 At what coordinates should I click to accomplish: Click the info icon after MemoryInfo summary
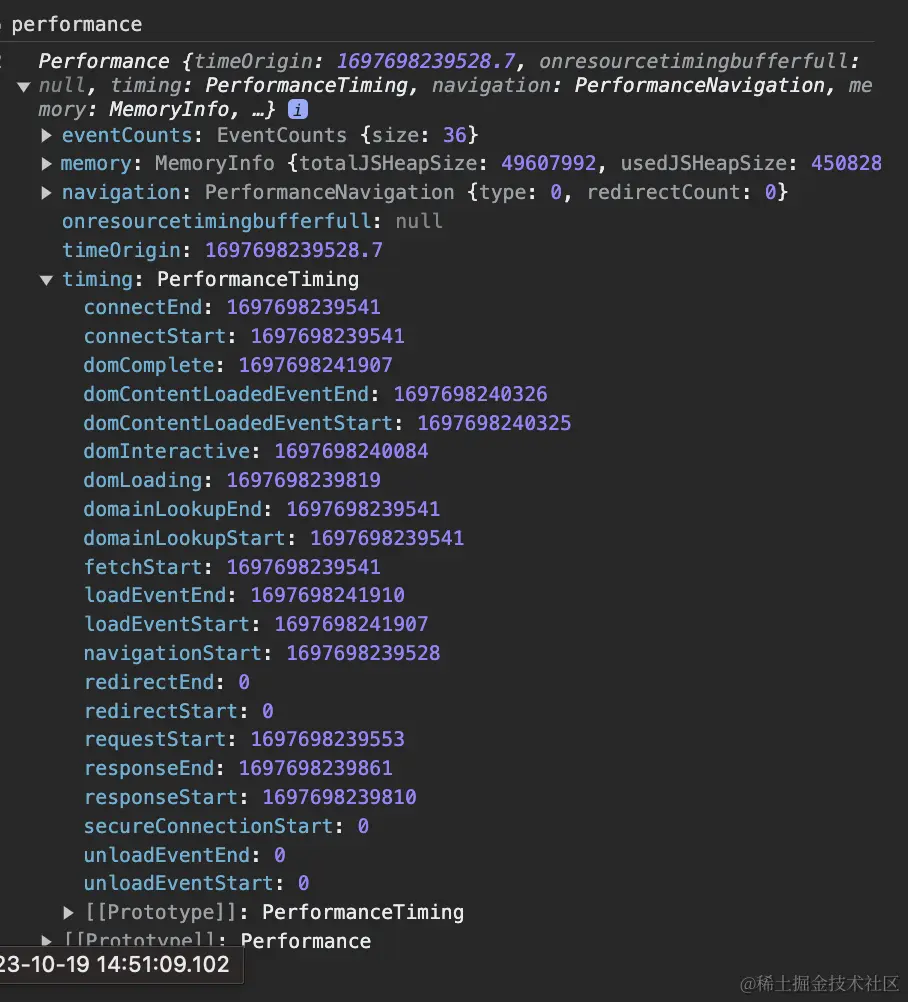(298, 109)
